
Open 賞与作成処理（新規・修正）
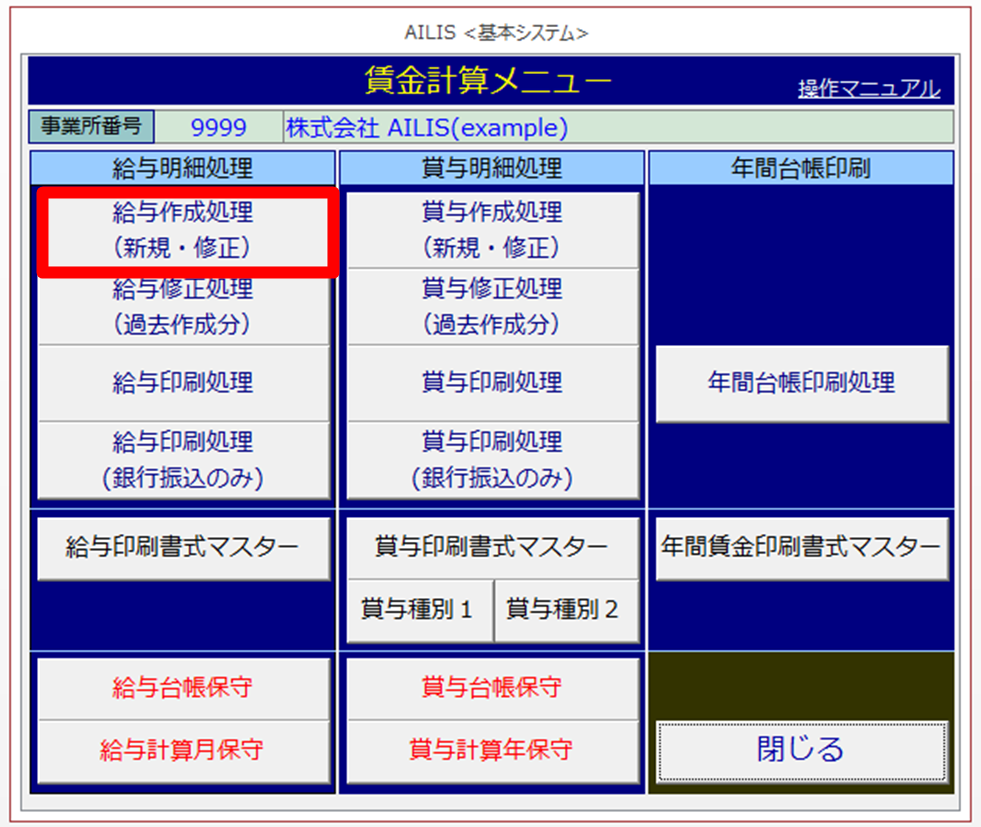pos(492,230)
